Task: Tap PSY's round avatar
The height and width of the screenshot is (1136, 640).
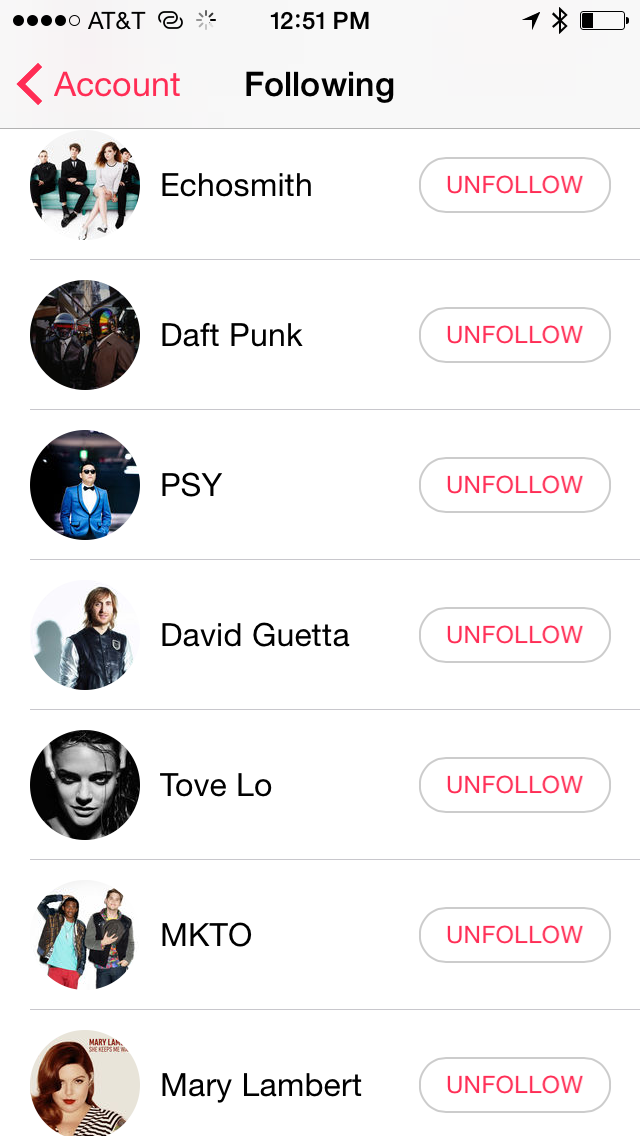Action: 85,485
